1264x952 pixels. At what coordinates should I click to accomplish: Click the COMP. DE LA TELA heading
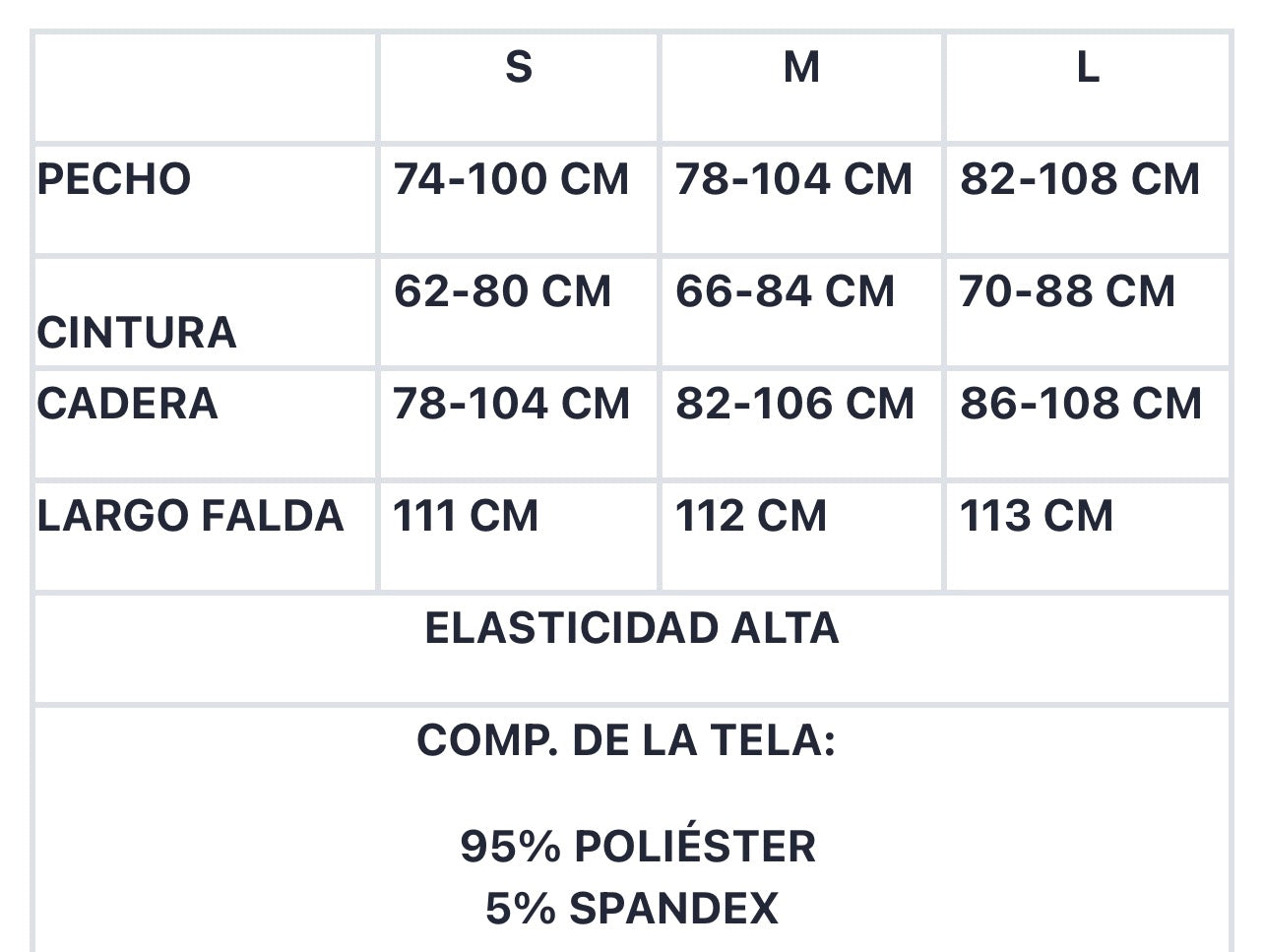click(626, 740)
